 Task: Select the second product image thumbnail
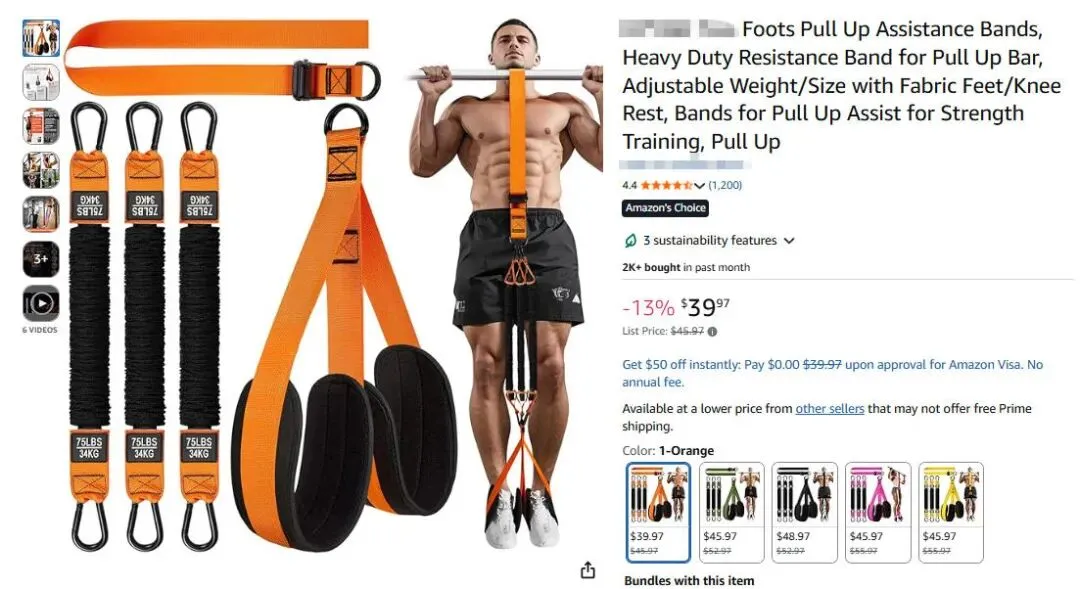pyautogui.click(x=41, y=82)
